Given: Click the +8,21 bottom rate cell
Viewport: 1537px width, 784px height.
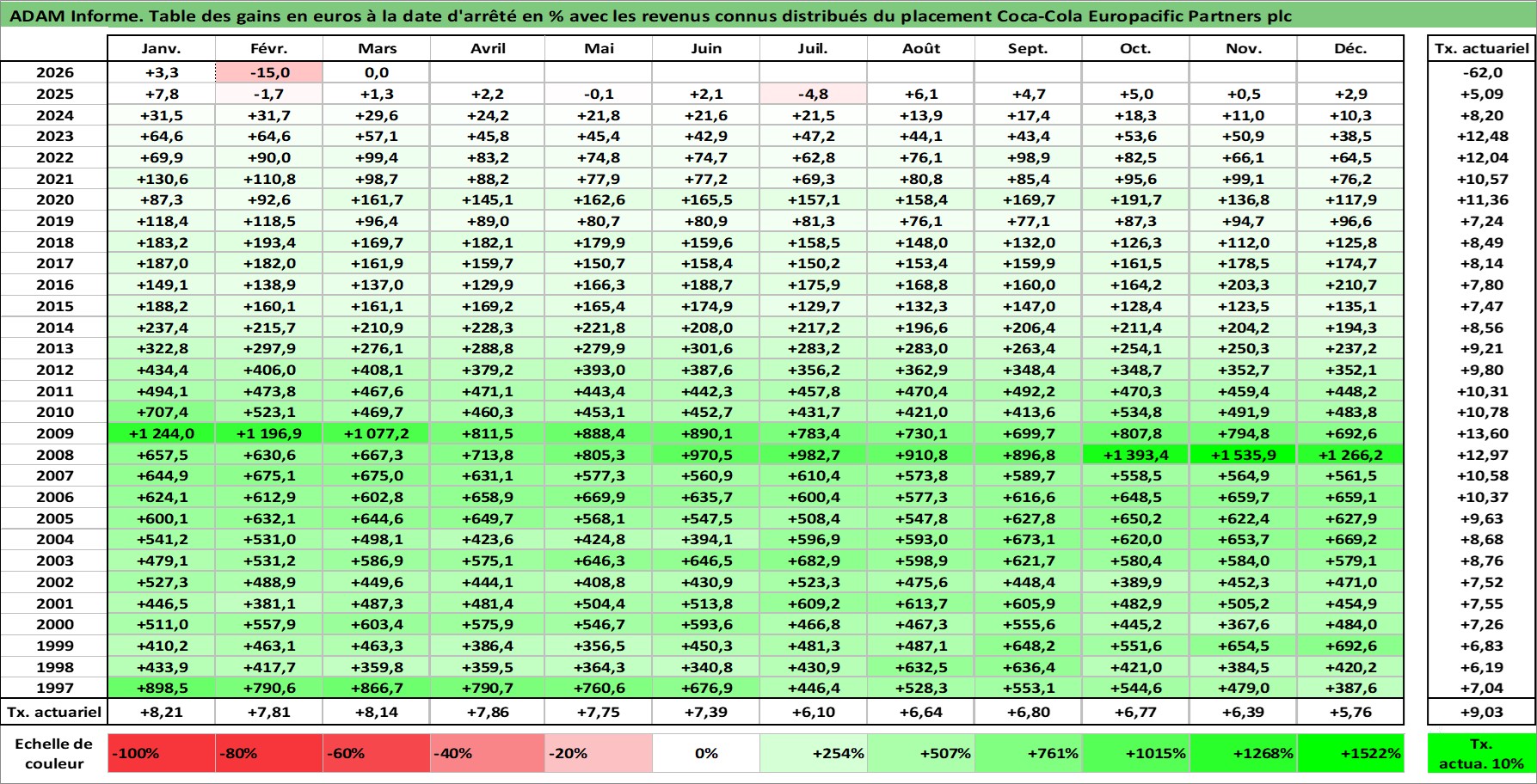Looking at the screenshot, I should point(162,712).
